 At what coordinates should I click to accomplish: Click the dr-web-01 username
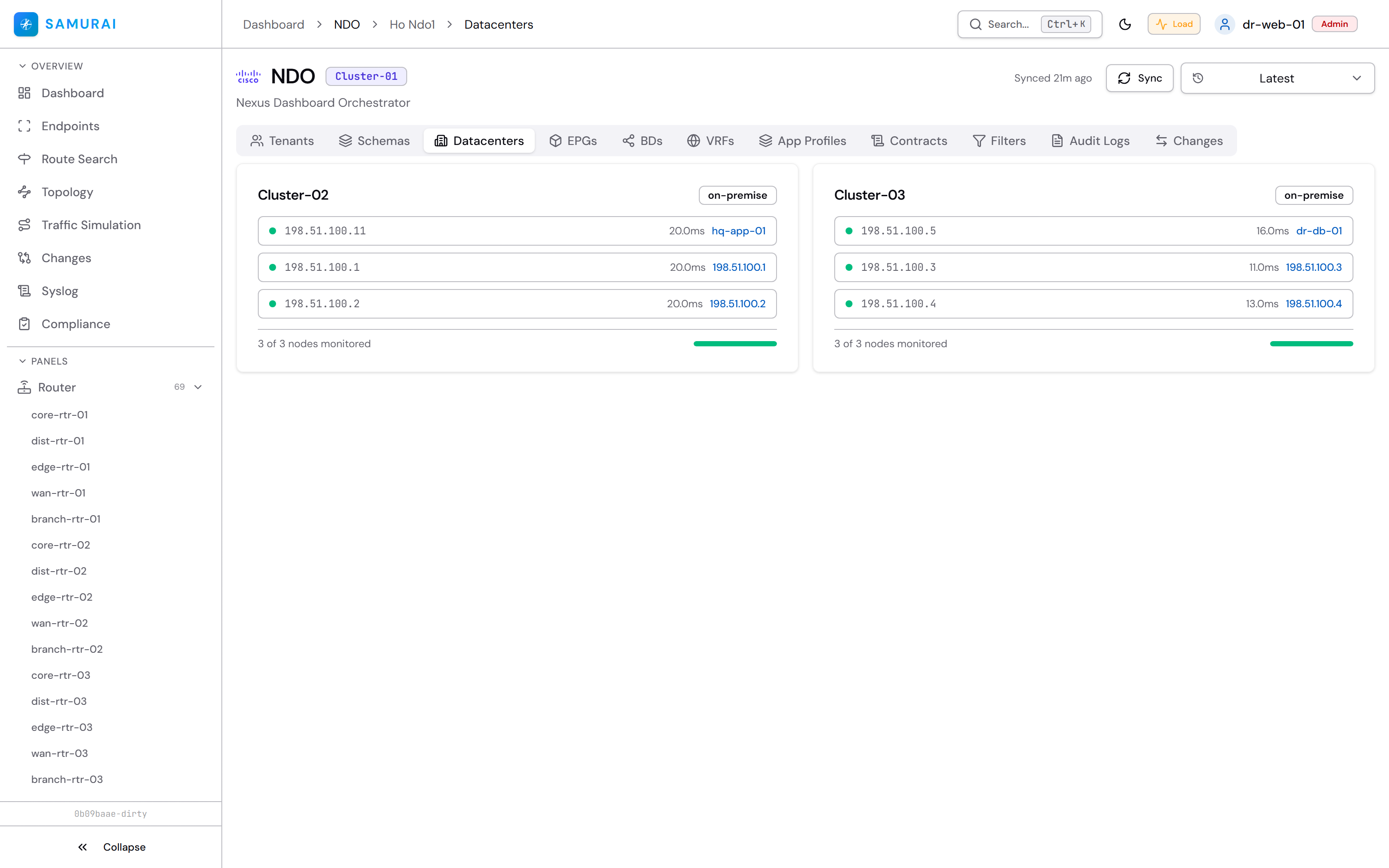tap(1274, 24)
